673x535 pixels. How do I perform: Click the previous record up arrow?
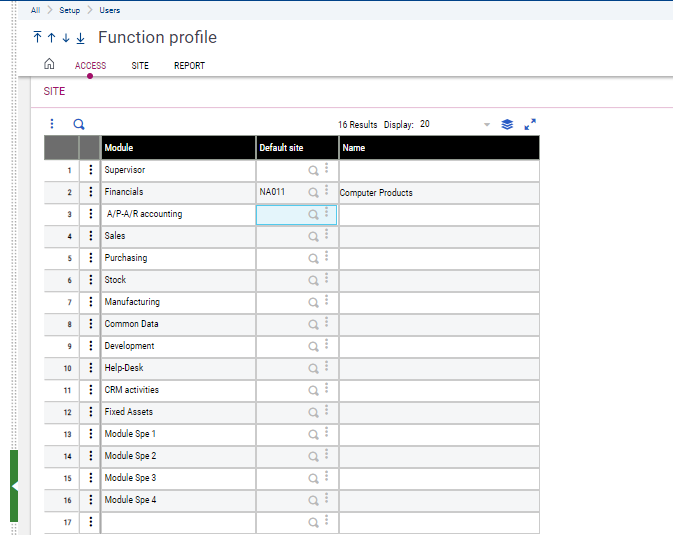pos(51,38)
